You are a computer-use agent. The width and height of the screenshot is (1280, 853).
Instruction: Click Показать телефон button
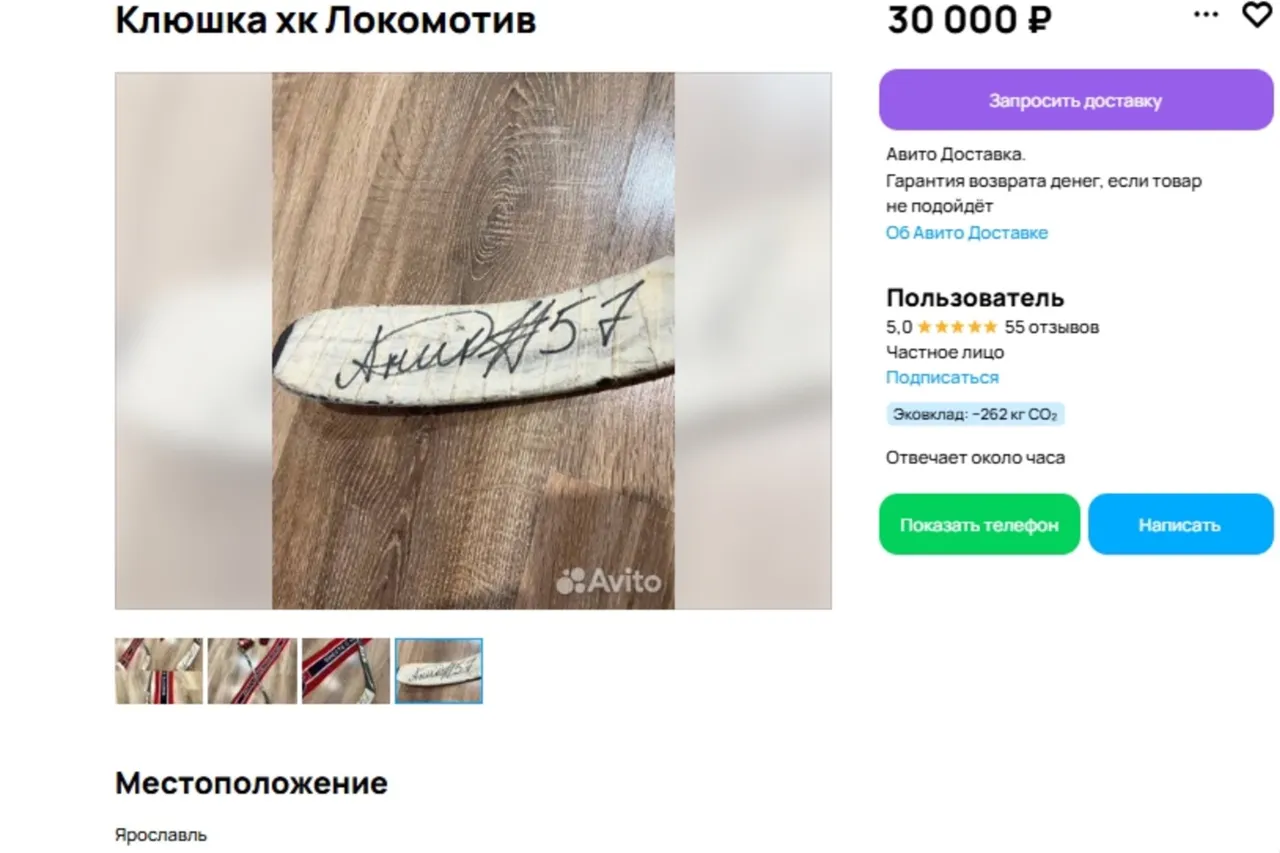(979, 525)
